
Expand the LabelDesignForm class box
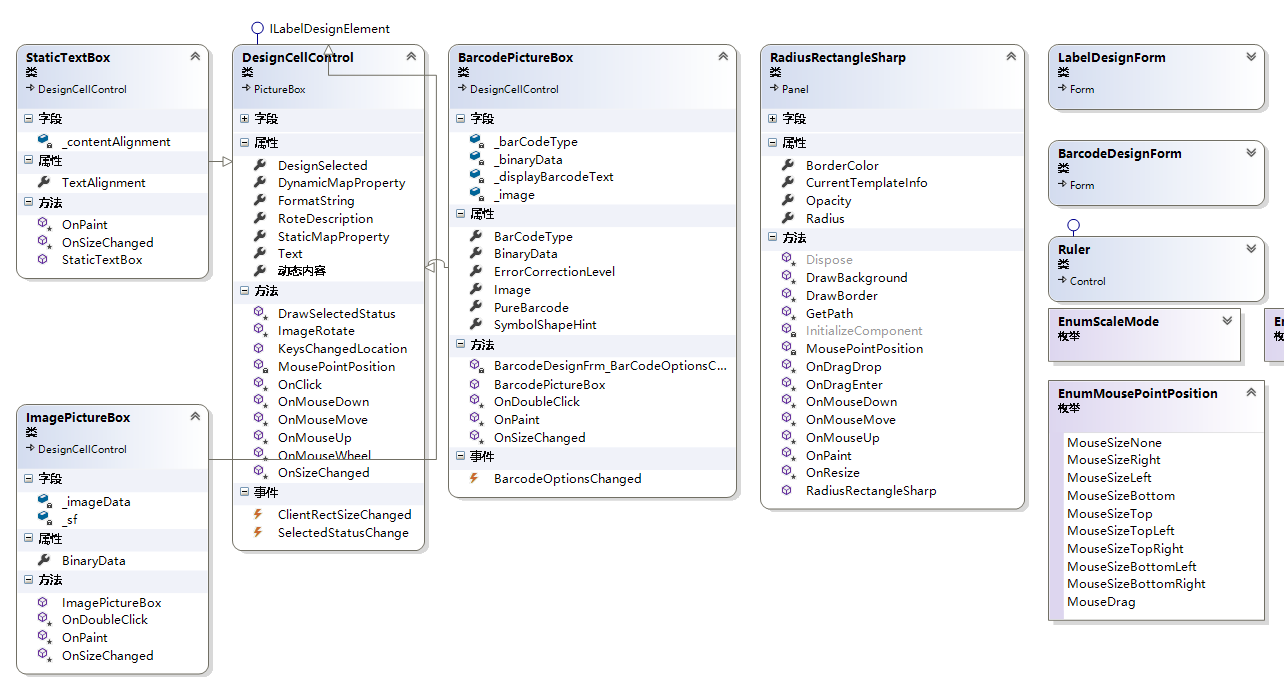click(1251, 57)
